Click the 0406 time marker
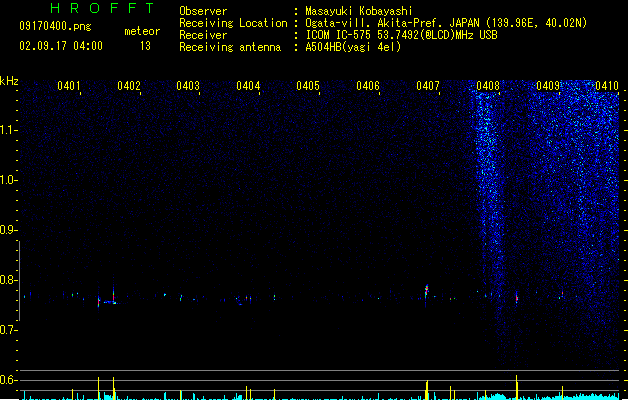 (x=368, y=86)
